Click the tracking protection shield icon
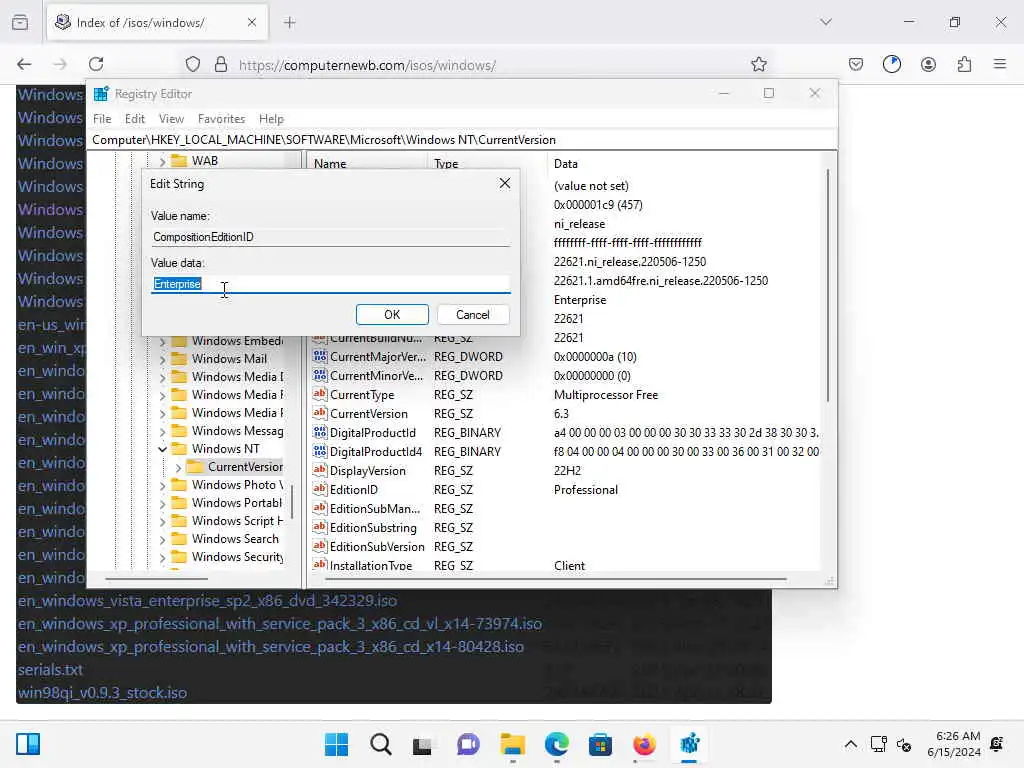The image size is (1024, 768). [x=193, y=64]
